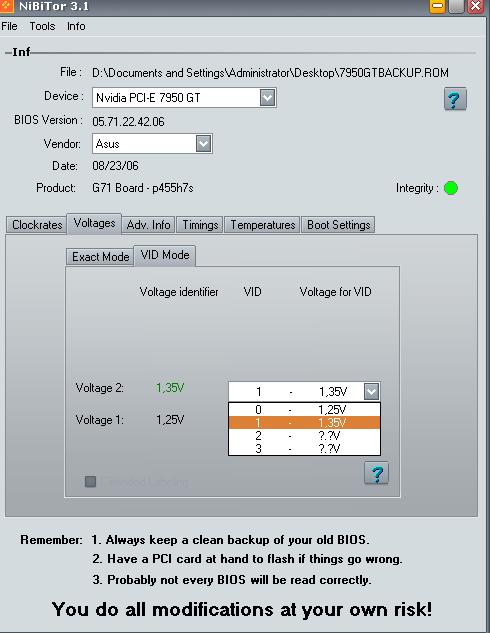Screen dimensions: 490x633
Task: Minimize the NiBiTor window
Action: (x=437, y=6)
